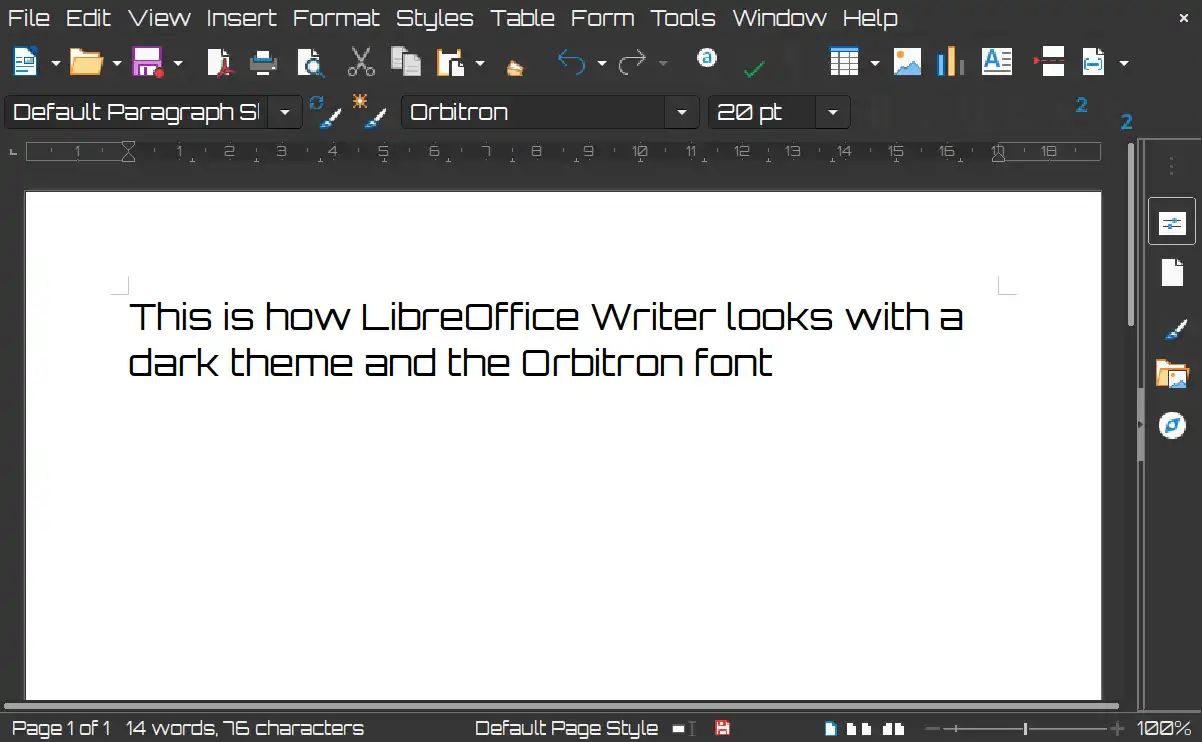Viewport: 1202px width, 742px height.
Task: Expand the Insert Field dropdown arrow
Action: 1124,64
